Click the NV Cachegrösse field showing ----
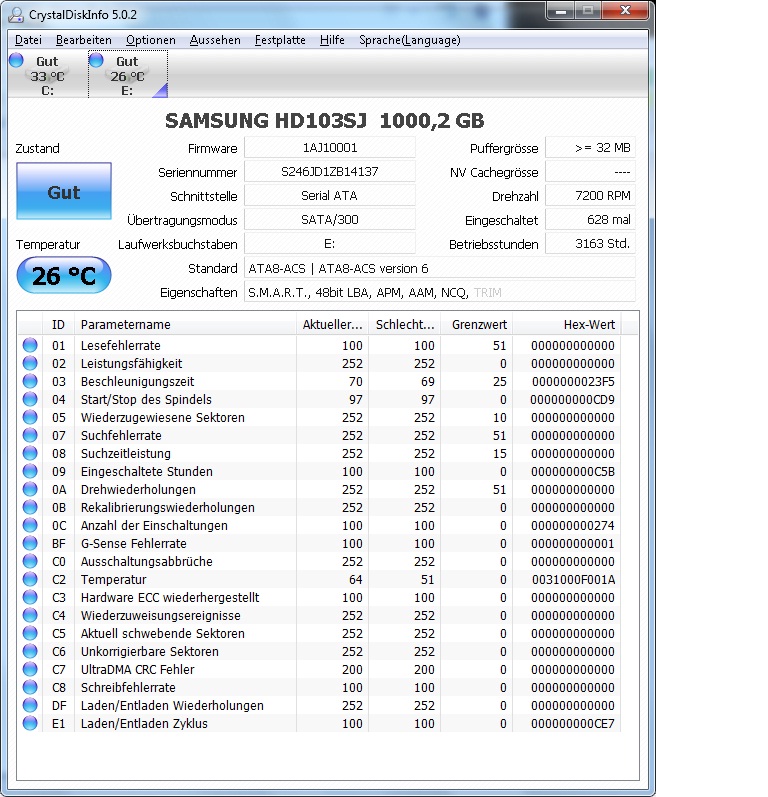Image resolution: width=768 pixels, height=797 pixels. click(x=590, y=172)
